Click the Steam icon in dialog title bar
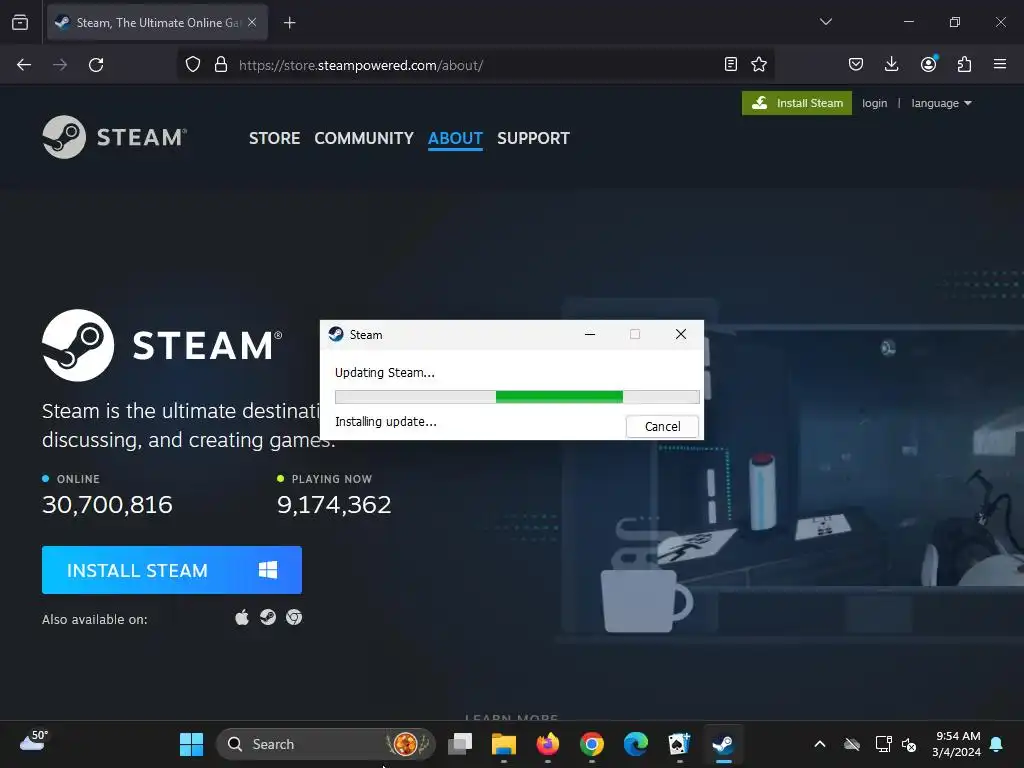The height and width of the screenshot is (768, 1024). 336,334
